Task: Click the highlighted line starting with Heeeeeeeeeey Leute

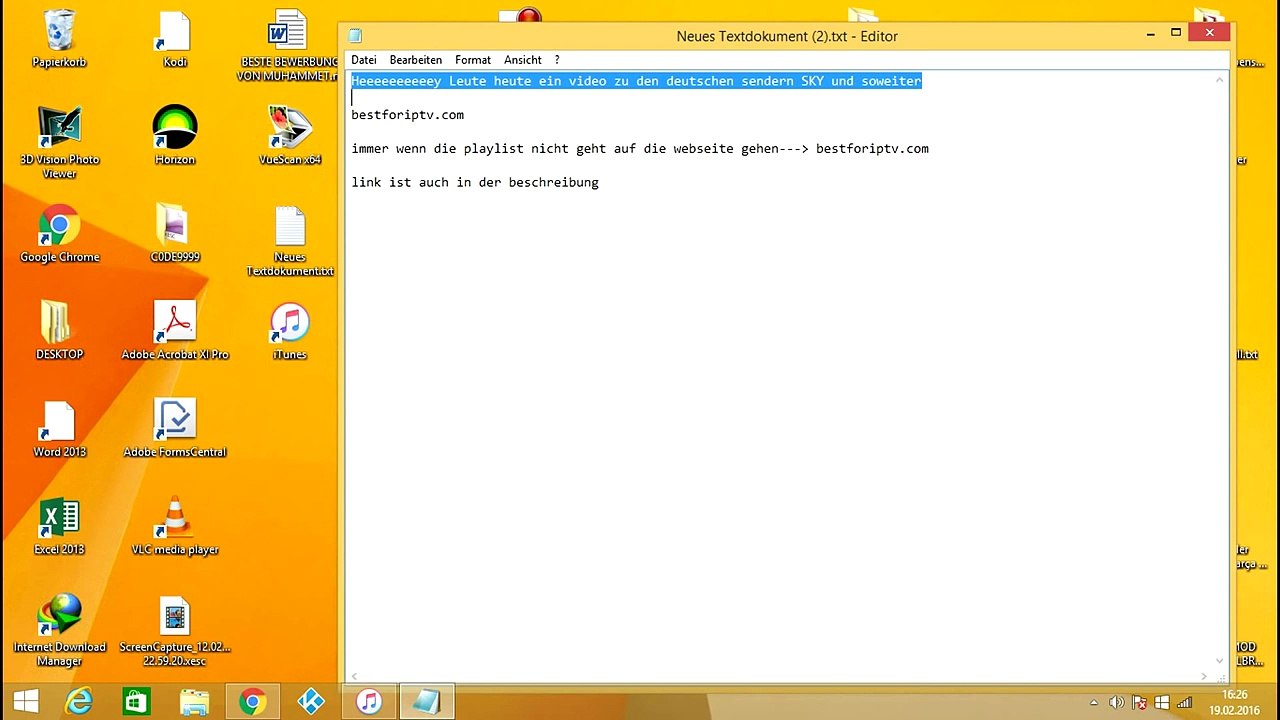Action: (x=636, y=81)
